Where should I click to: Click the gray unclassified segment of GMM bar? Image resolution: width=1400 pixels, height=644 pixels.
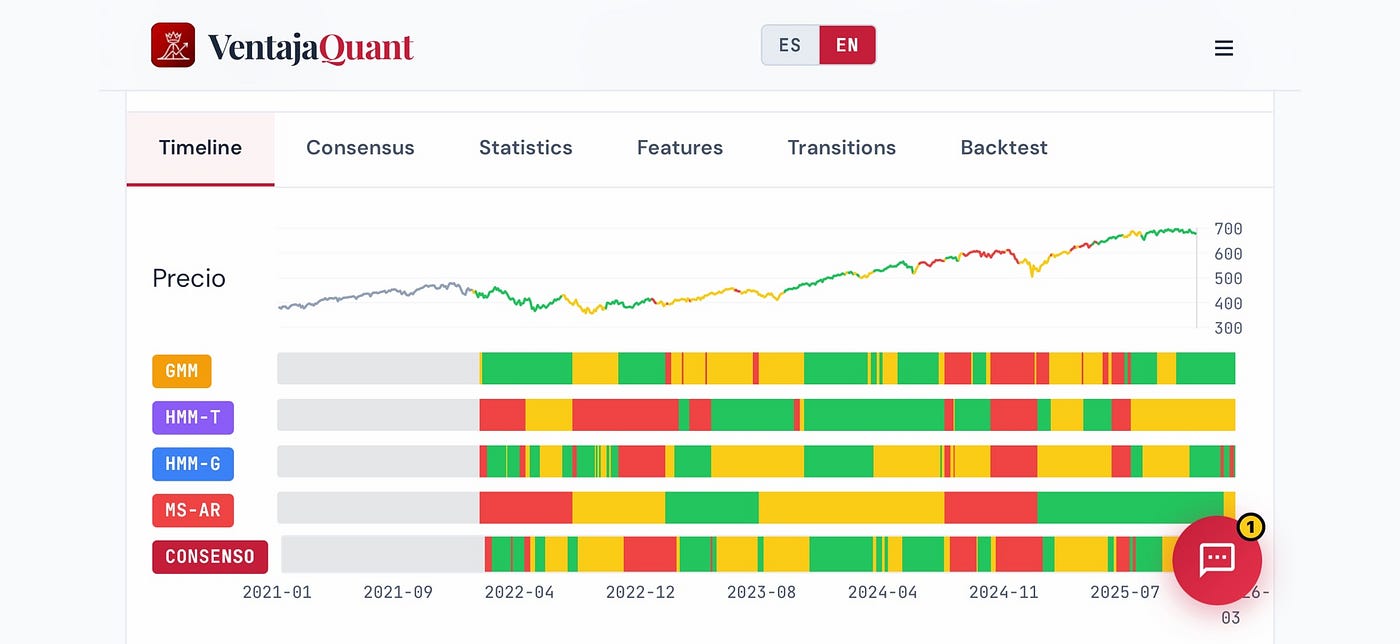click(x=378, y=368)
